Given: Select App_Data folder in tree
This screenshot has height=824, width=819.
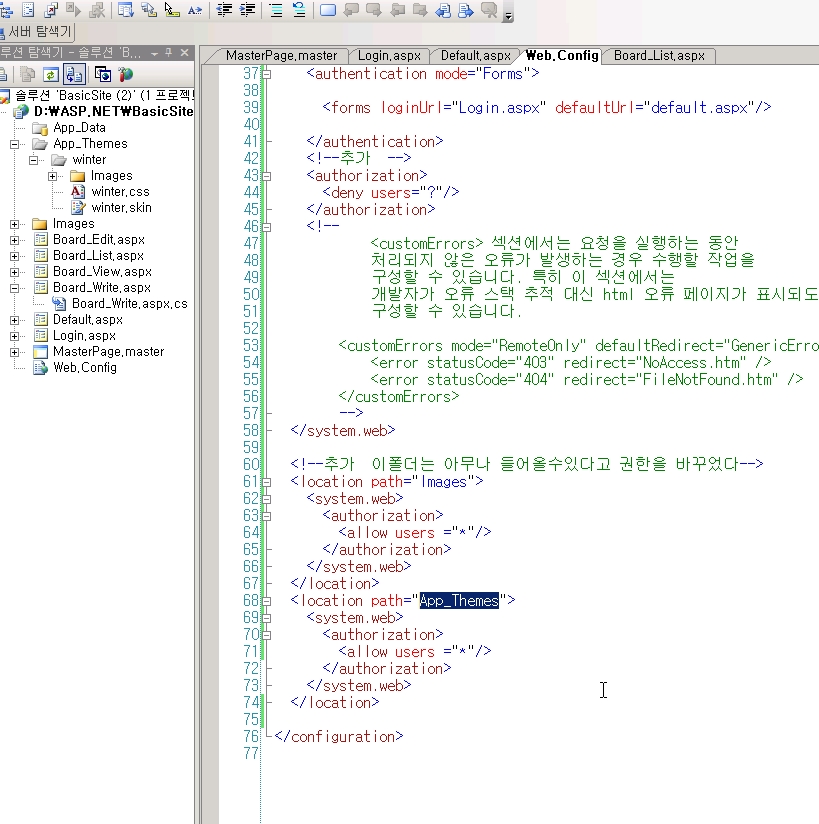Looking at the screenshot, I should (79, 128).
